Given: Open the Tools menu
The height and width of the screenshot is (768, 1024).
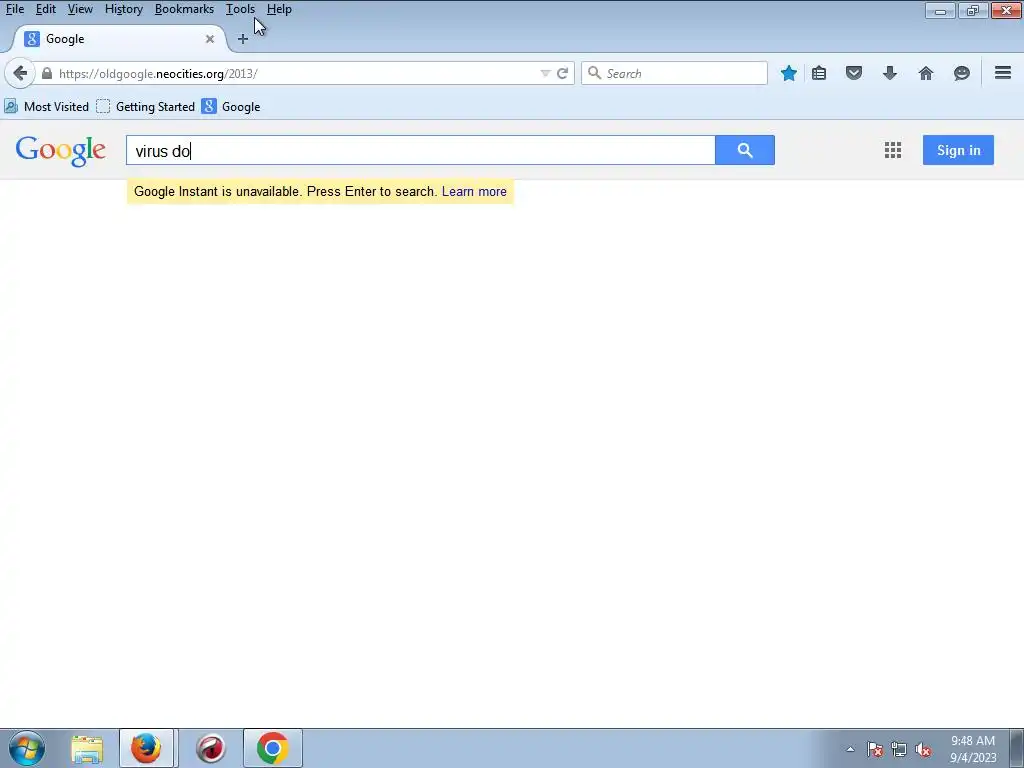Looking at the screenshot, I should 240,9.
